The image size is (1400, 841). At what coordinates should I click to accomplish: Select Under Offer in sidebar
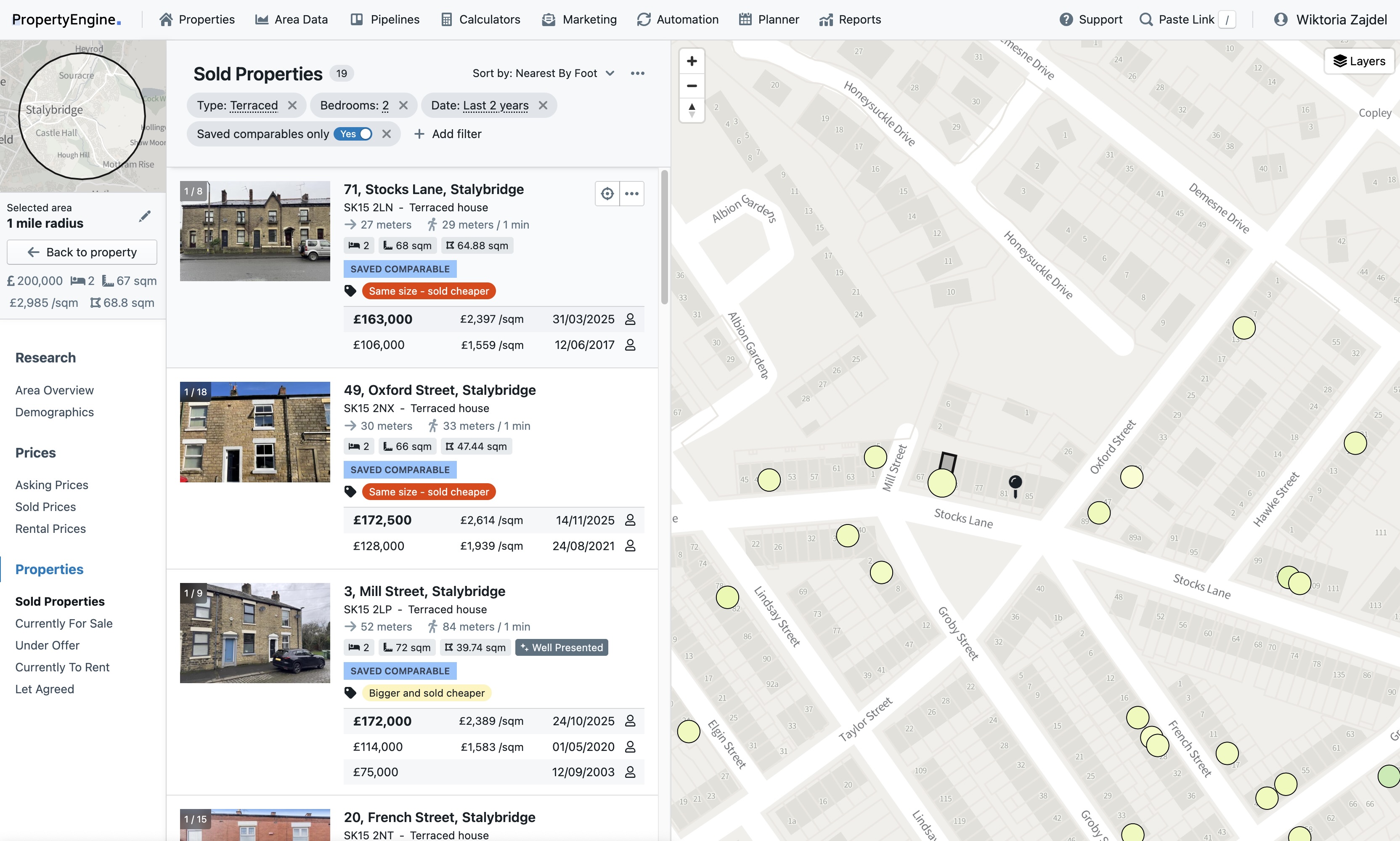pos(48,645)
